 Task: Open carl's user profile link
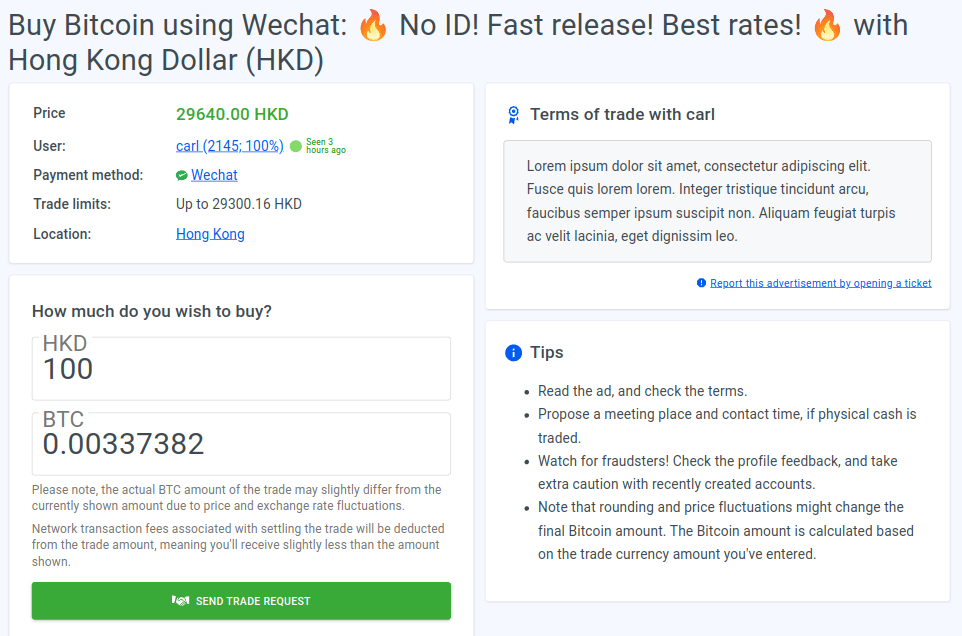pyautogui.click(x=229, y=146)
